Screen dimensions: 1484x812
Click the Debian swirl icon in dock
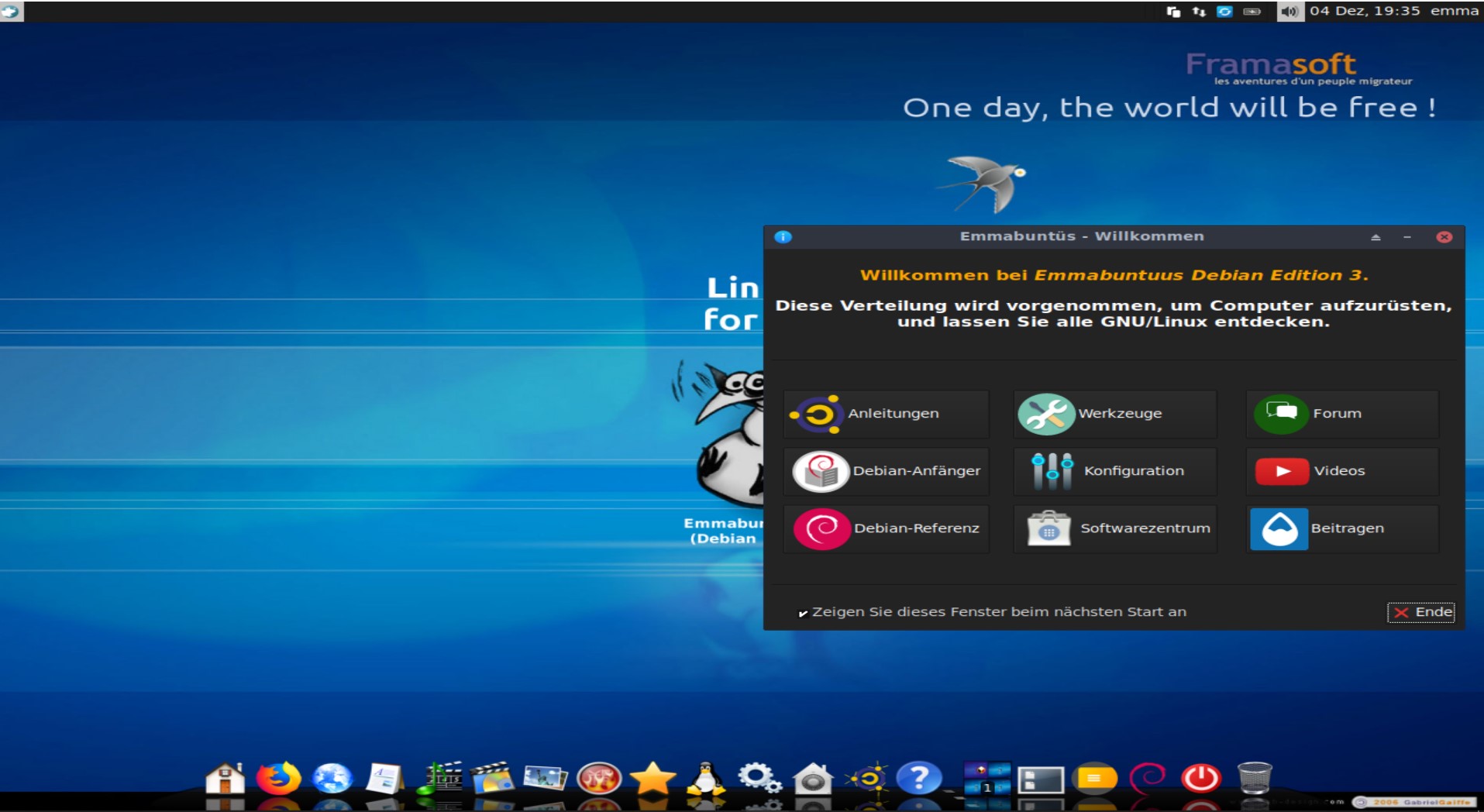(x=1147, y=778)
